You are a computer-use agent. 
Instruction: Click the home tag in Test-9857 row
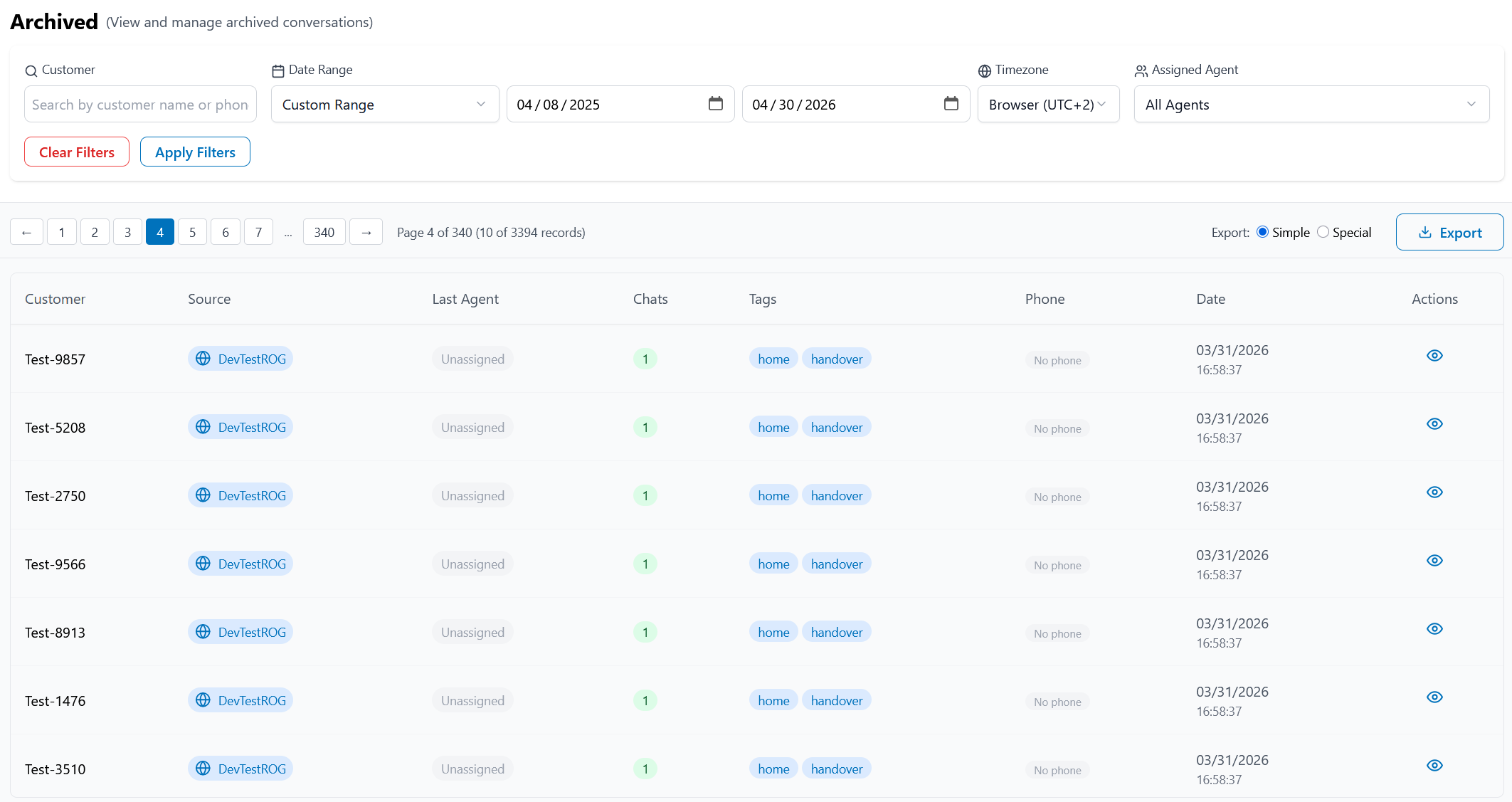[x=773, y=359]
